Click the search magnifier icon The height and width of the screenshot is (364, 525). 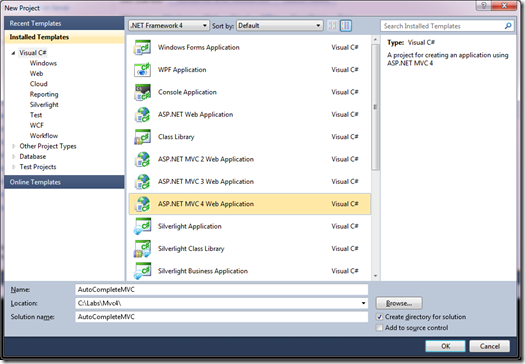pos(508,26)
